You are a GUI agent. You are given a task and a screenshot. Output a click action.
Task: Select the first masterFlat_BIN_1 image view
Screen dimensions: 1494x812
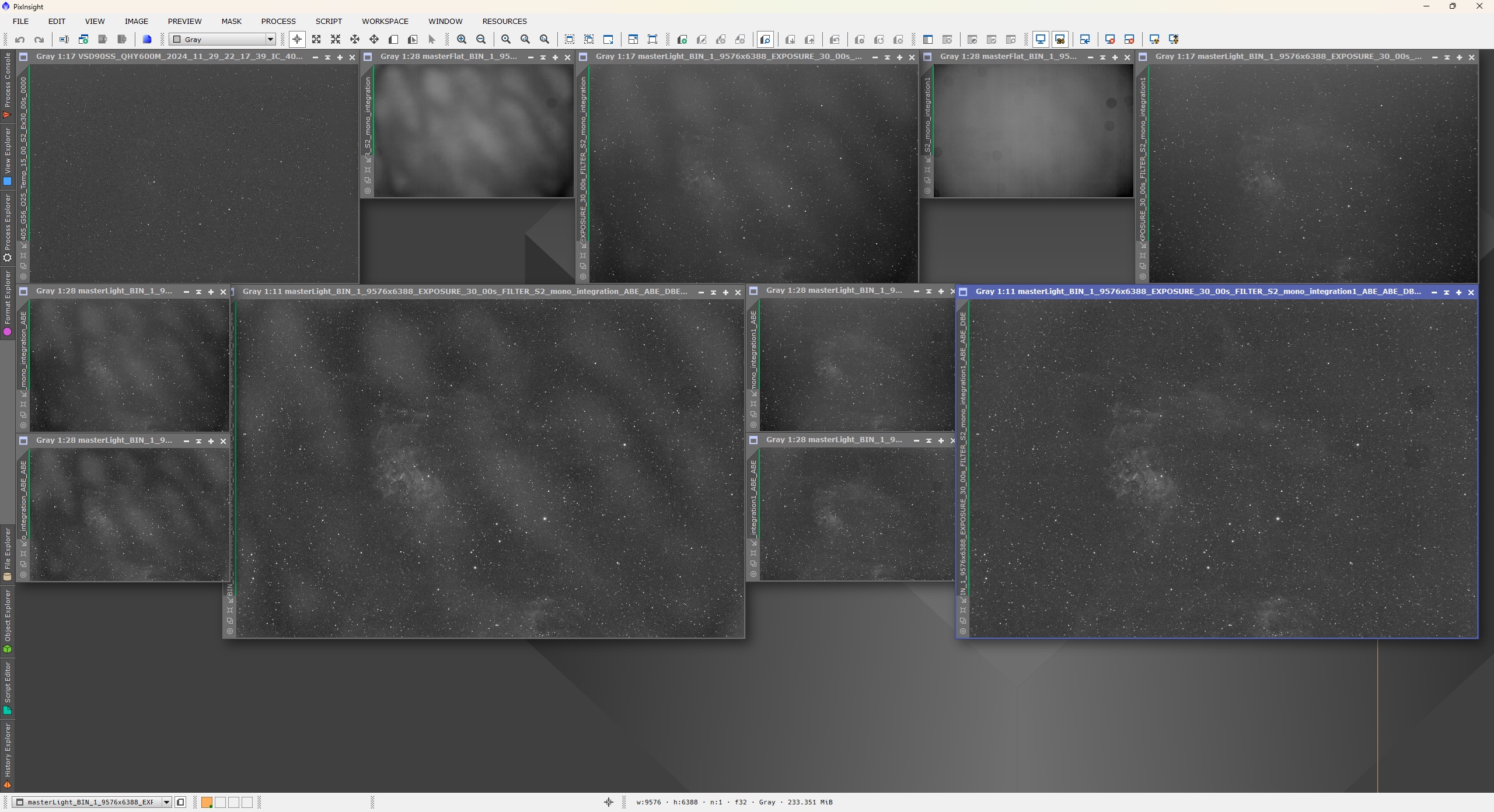click(474, 131)
